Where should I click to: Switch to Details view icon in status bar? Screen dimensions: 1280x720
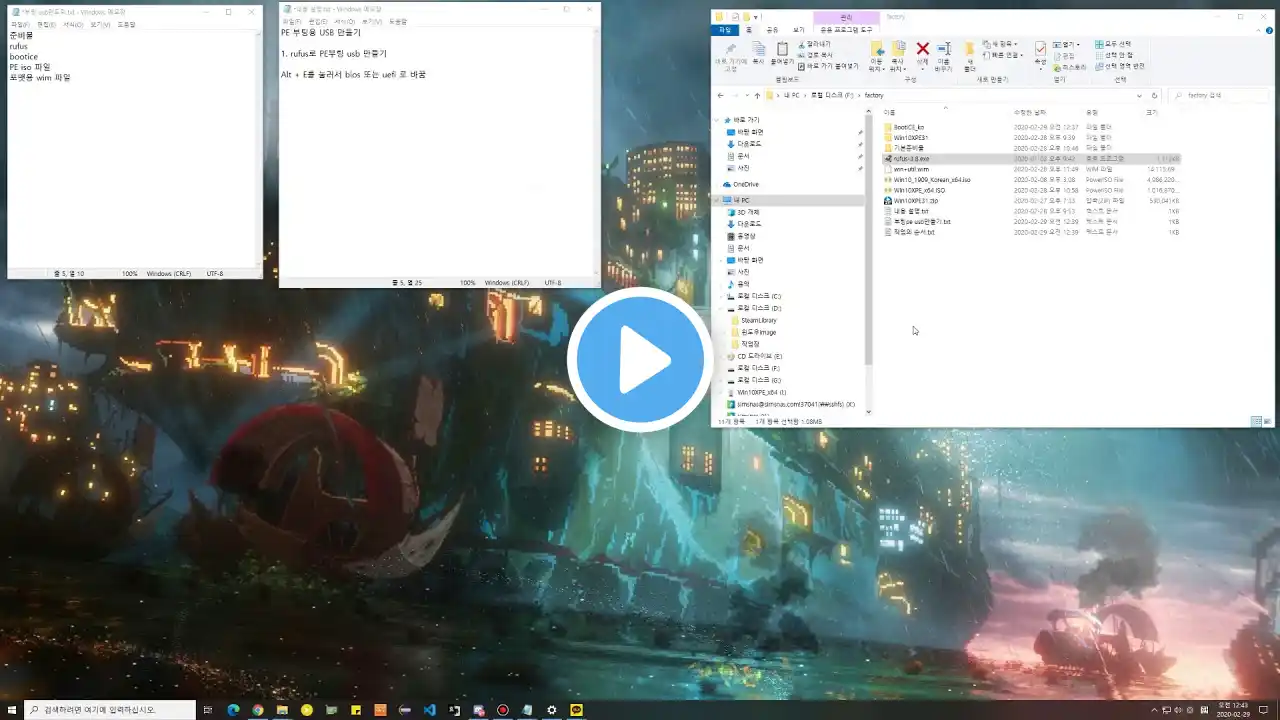[1257, 422]
